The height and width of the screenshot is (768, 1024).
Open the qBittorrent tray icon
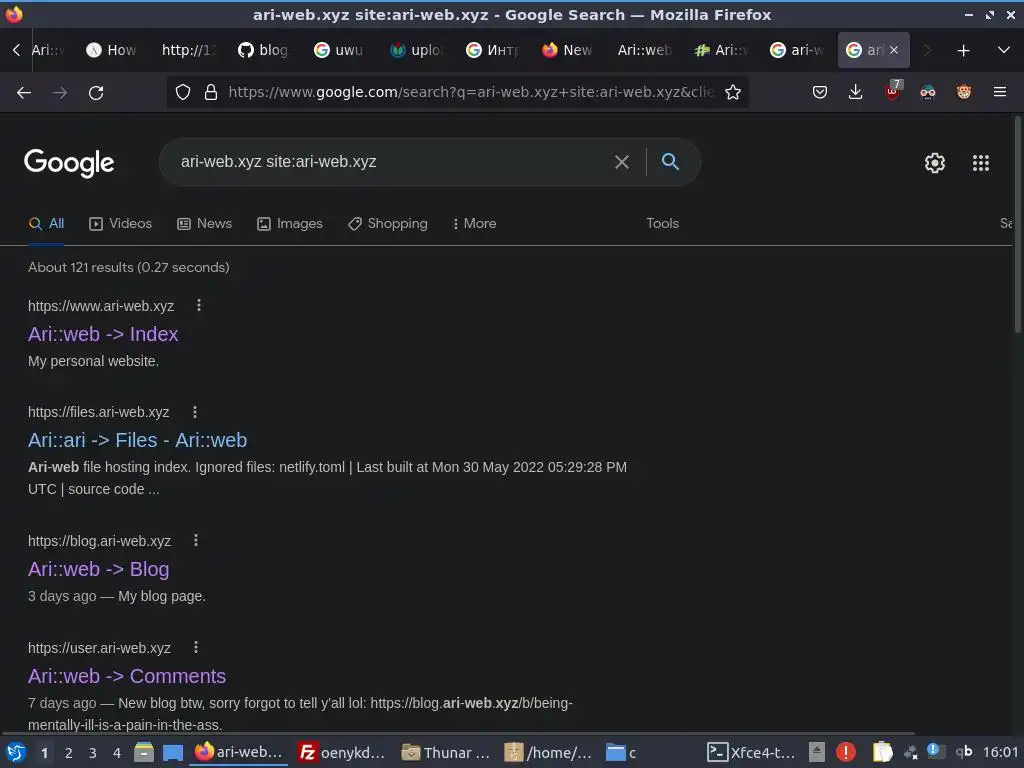[964, 752]
